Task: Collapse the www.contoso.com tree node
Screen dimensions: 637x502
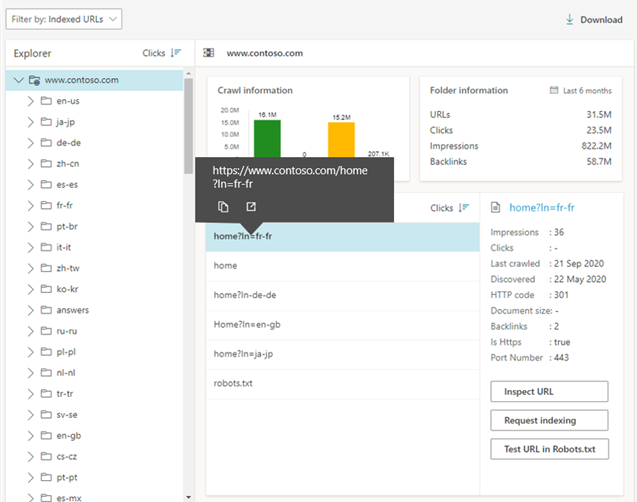Action: 19,80
